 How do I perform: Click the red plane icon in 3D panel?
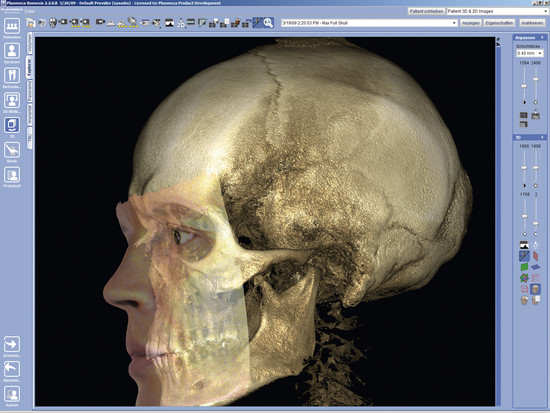536,256
